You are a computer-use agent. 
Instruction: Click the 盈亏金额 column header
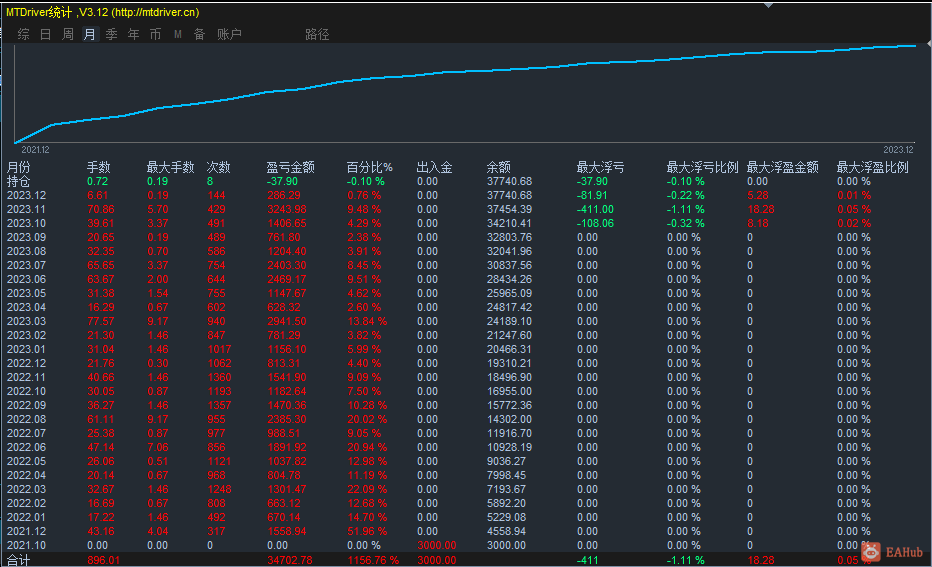pyautogui.click(x=290, y=167)
